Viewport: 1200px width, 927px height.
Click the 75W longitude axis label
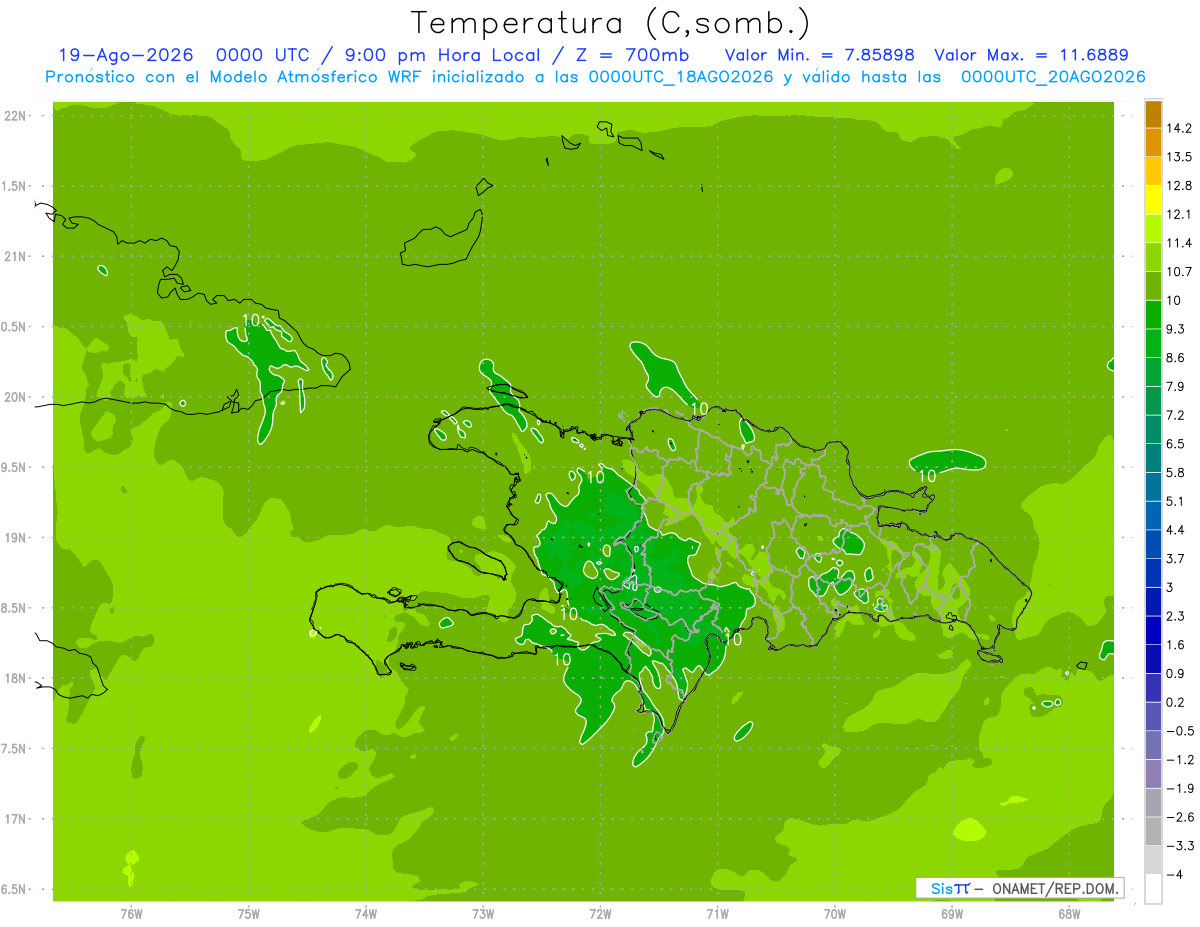[249, 914]
